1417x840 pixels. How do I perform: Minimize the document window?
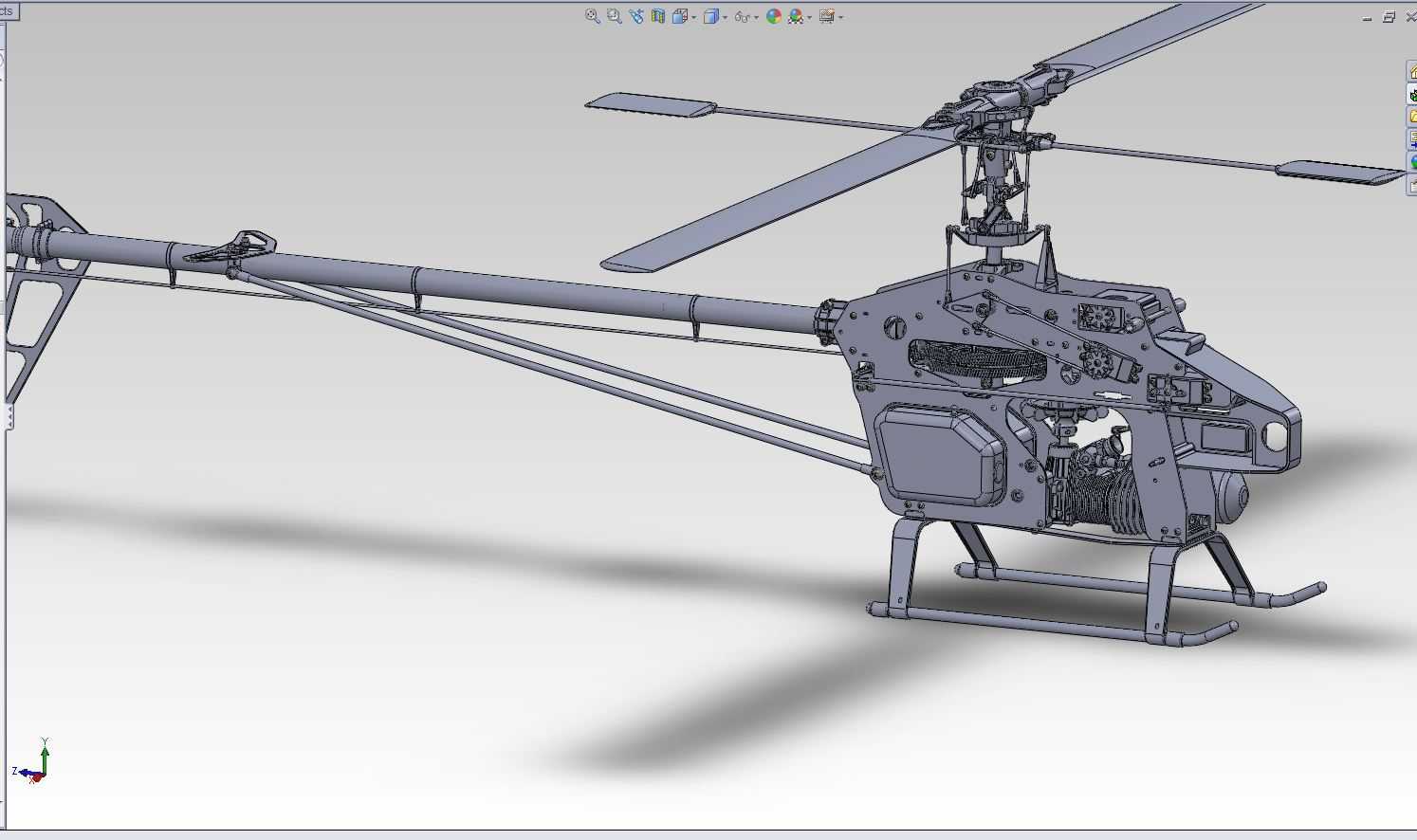pyautogui.click(x=1367, y=17)
